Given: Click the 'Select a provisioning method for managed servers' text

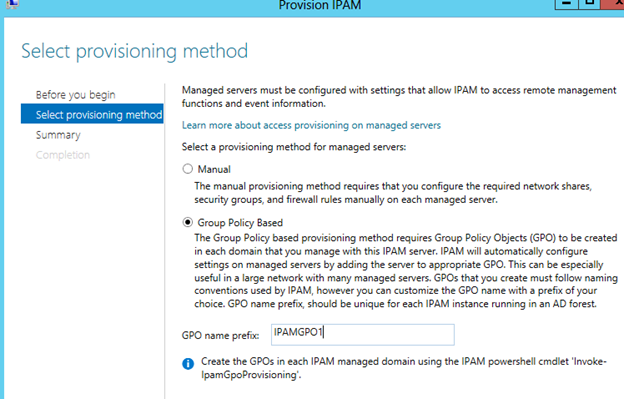Looking at the screenshot, I should click(294, 147).
